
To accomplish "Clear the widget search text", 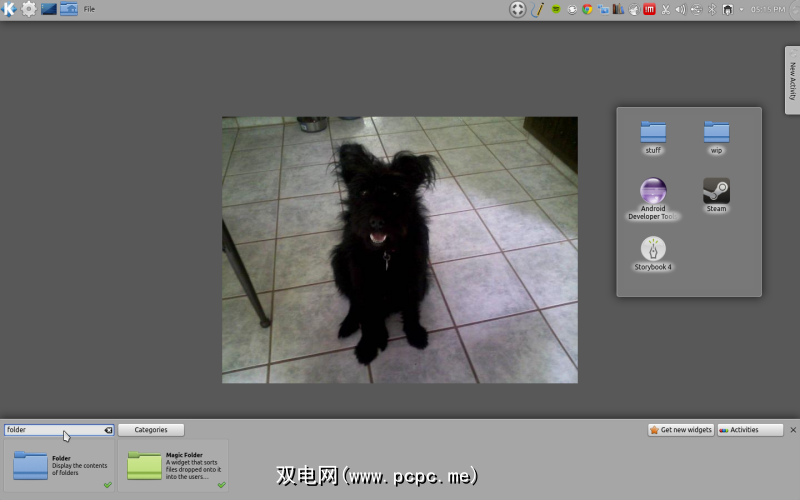I will (108, 430).
